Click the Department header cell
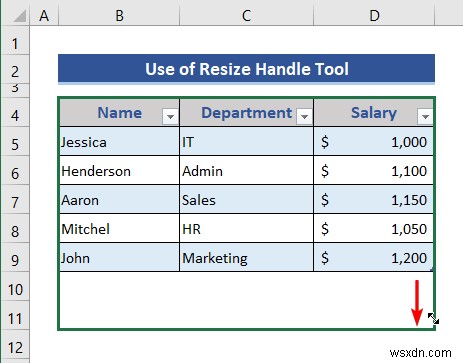463x363 pixels. click(x=246, y=112)
